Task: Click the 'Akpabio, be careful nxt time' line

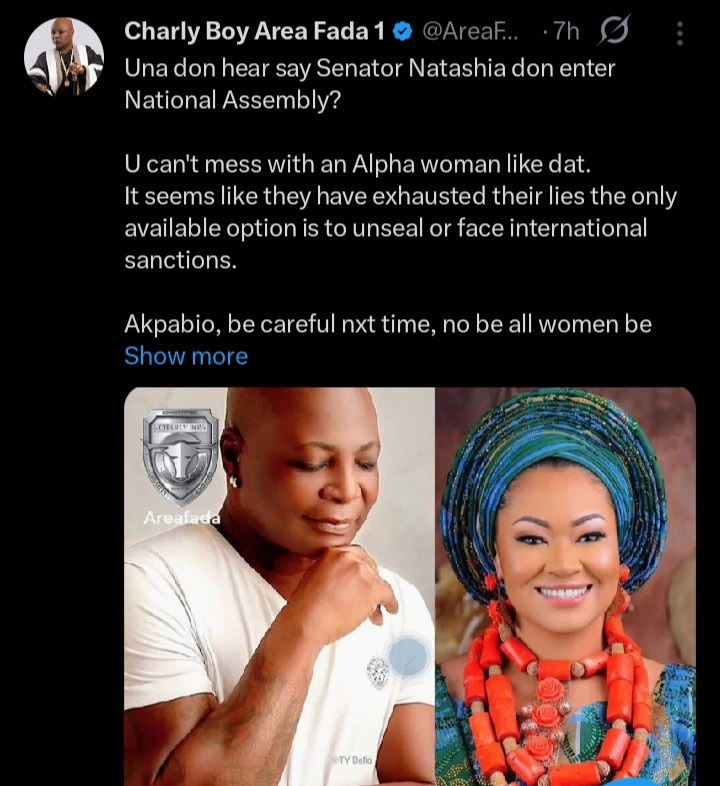Action: 388,324
